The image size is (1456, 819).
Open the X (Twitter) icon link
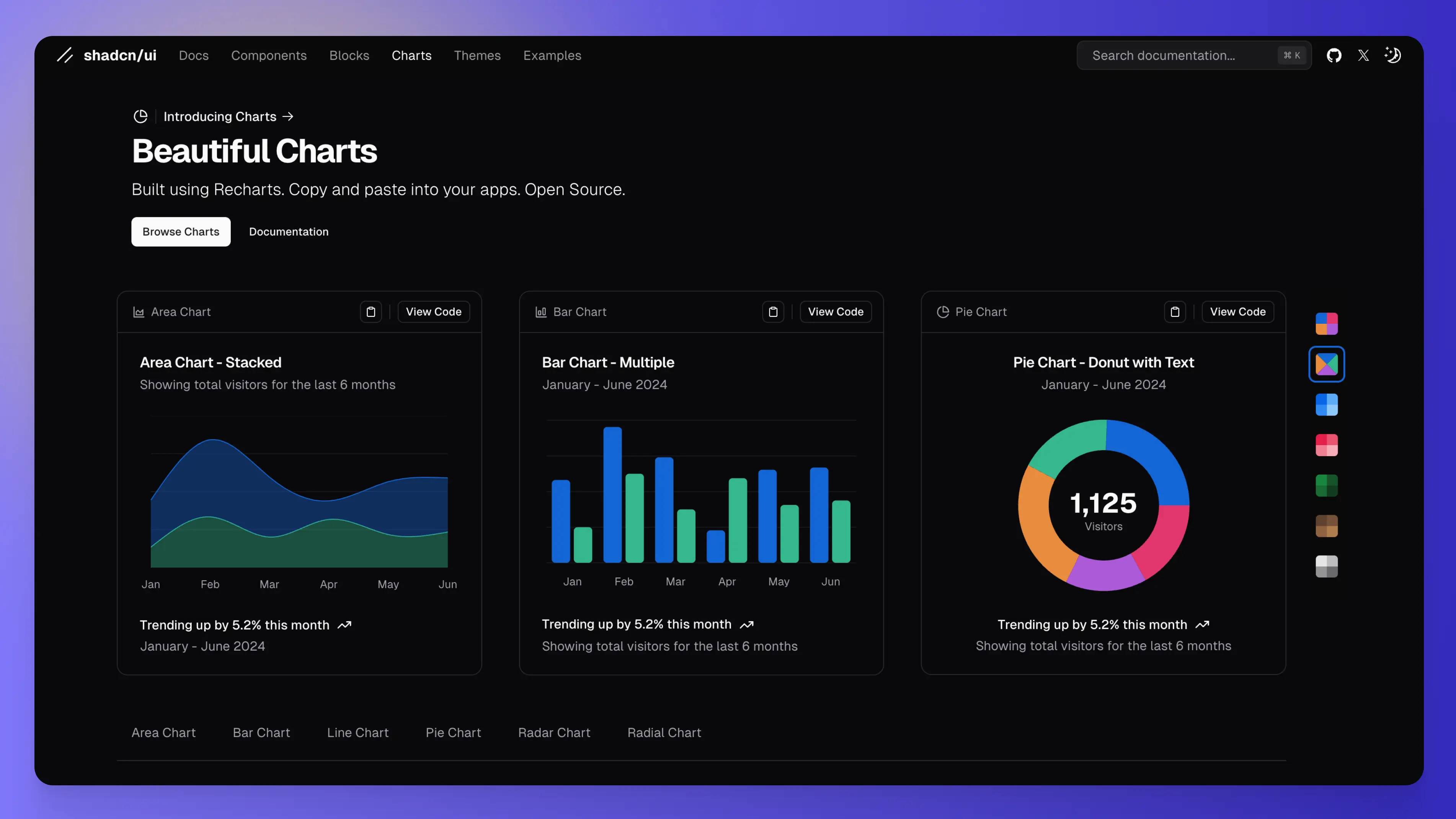[1363, 55]
